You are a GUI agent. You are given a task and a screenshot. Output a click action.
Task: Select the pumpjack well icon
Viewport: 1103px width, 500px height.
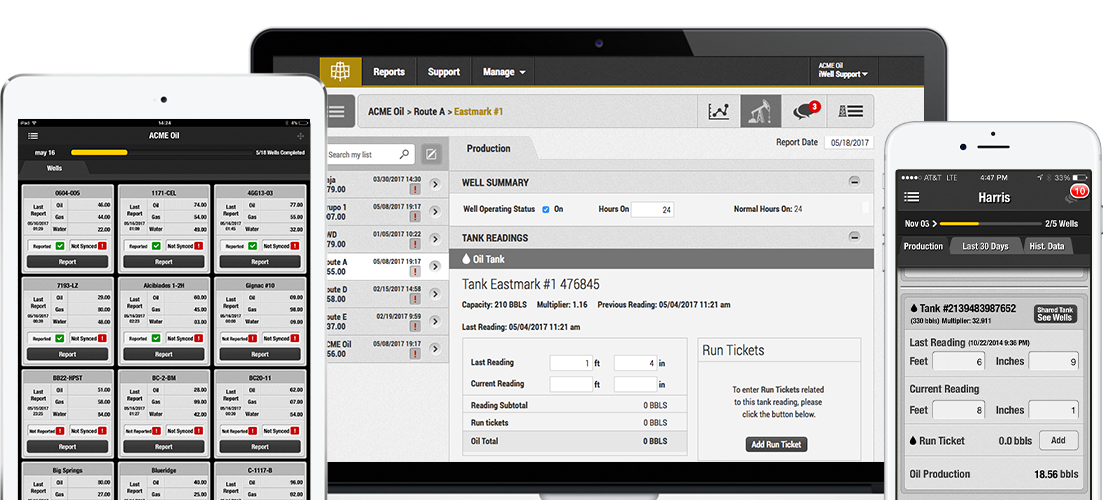tap(760, 111)
